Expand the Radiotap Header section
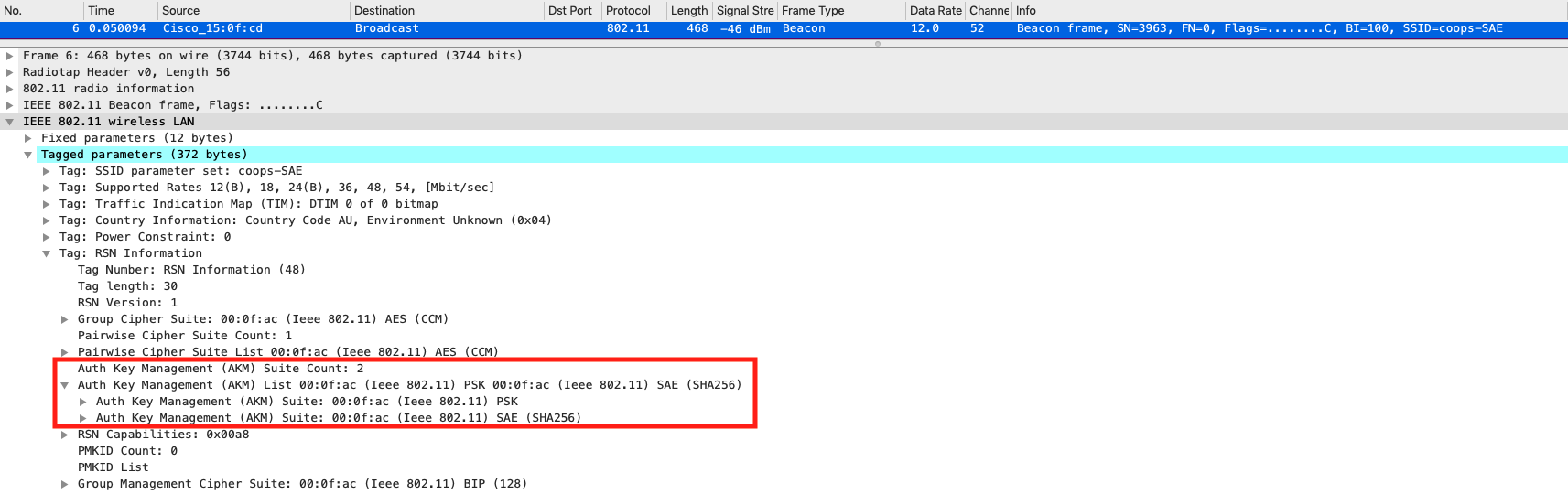This screenshot has width=1568, height=494. pyautogui.click(x=10, y=72)
